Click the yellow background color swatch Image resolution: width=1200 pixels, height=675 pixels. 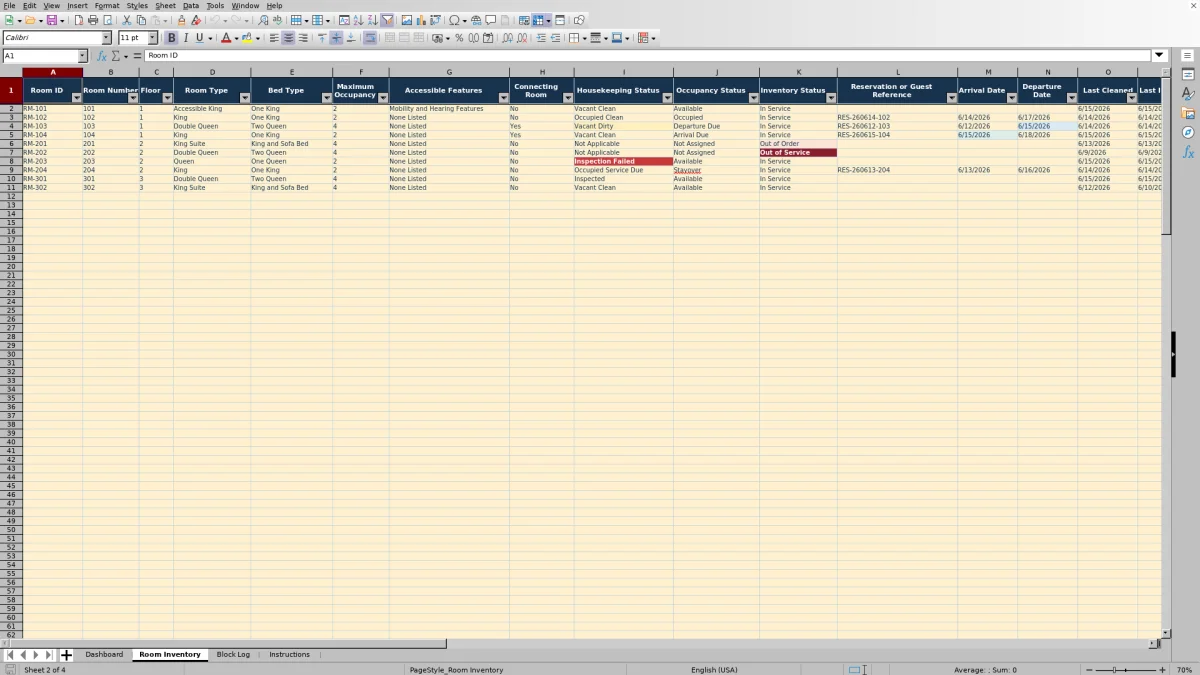point(248,38)
